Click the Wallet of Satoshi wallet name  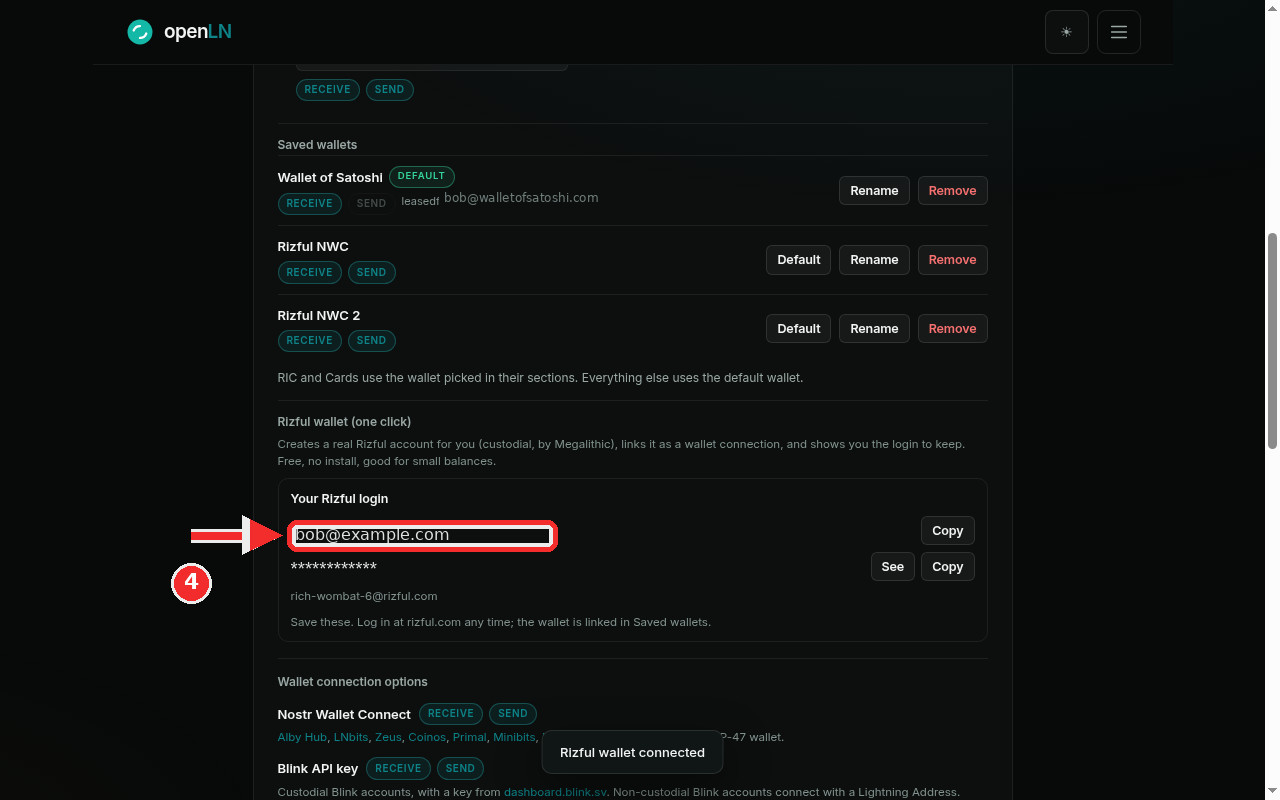pos(330,178)
